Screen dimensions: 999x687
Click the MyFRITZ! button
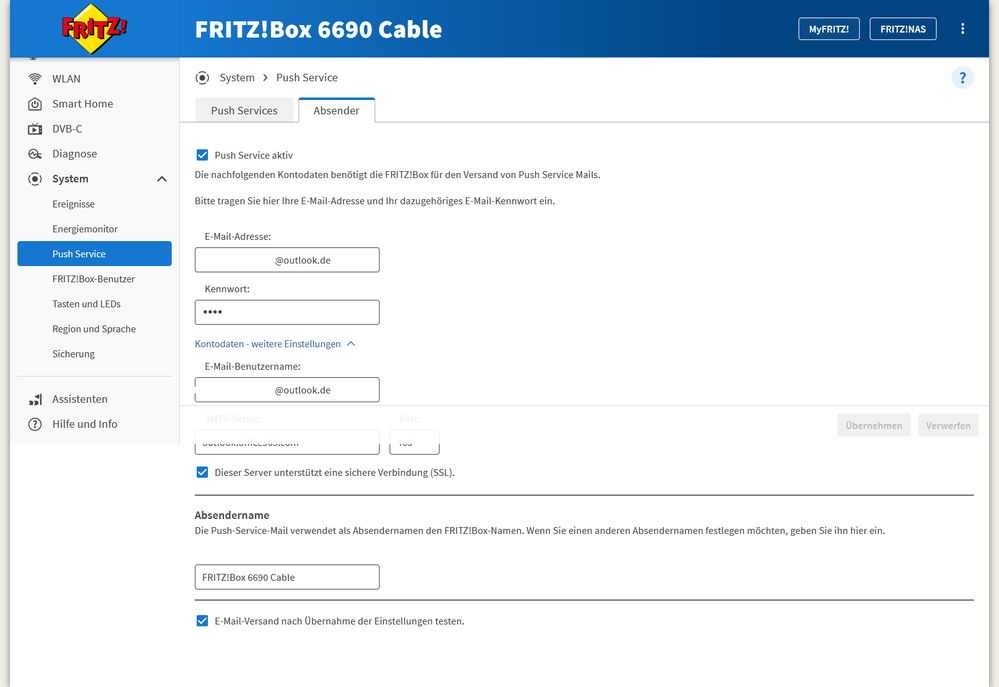[x=828, y=29]
